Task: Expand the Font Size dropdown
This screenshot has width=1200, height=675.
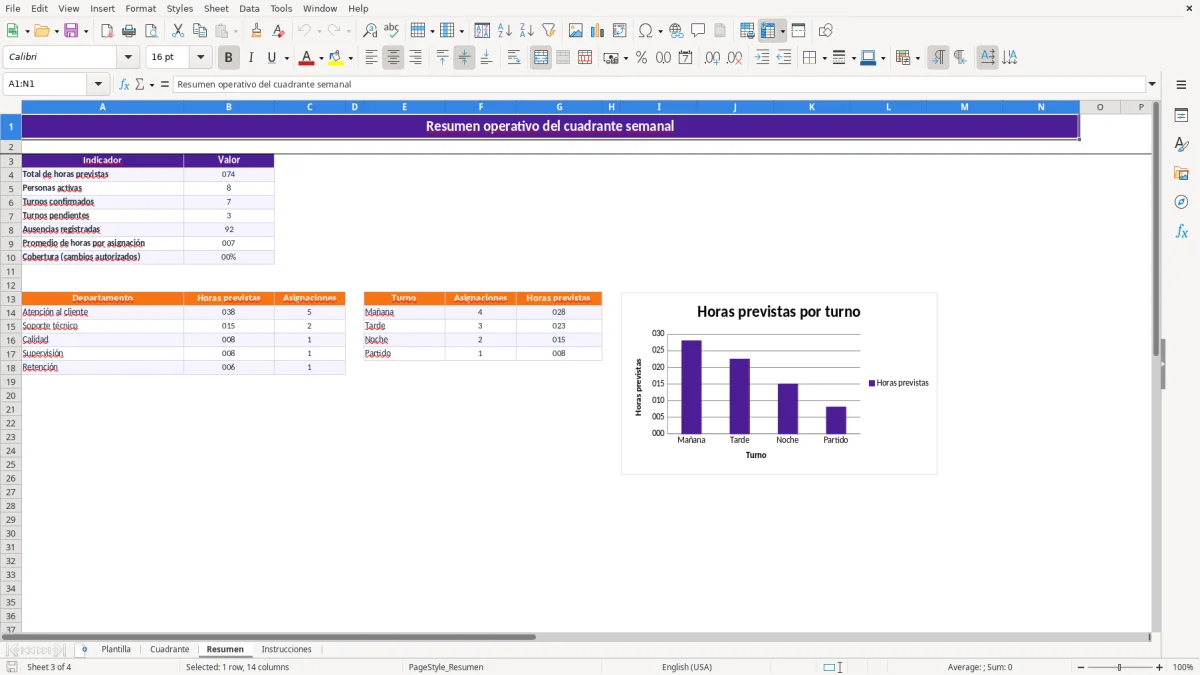Action: coord(201,58)
